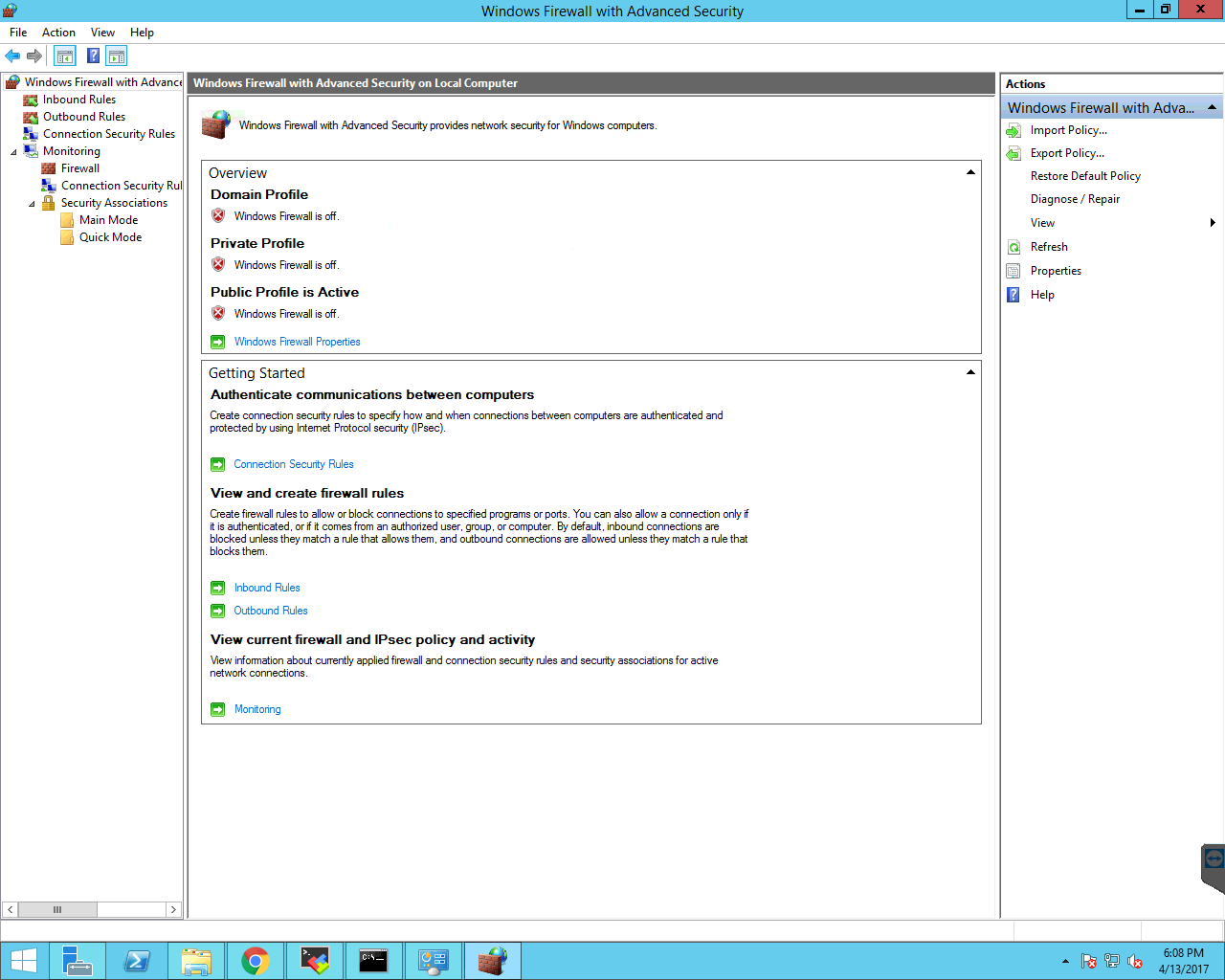Screen dimensions: 1225x980
Task: Toggle the Show/Hide Action Pane toolbar icon
Action: (x=117, y=56)
